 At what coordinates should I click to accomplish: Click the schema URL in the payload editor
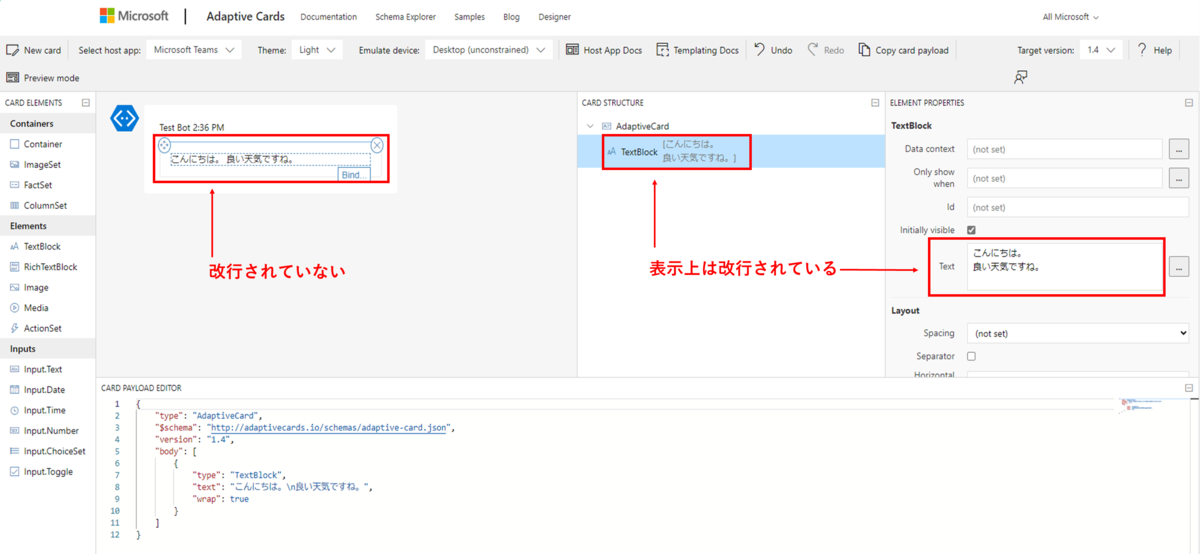coord(330,427)
